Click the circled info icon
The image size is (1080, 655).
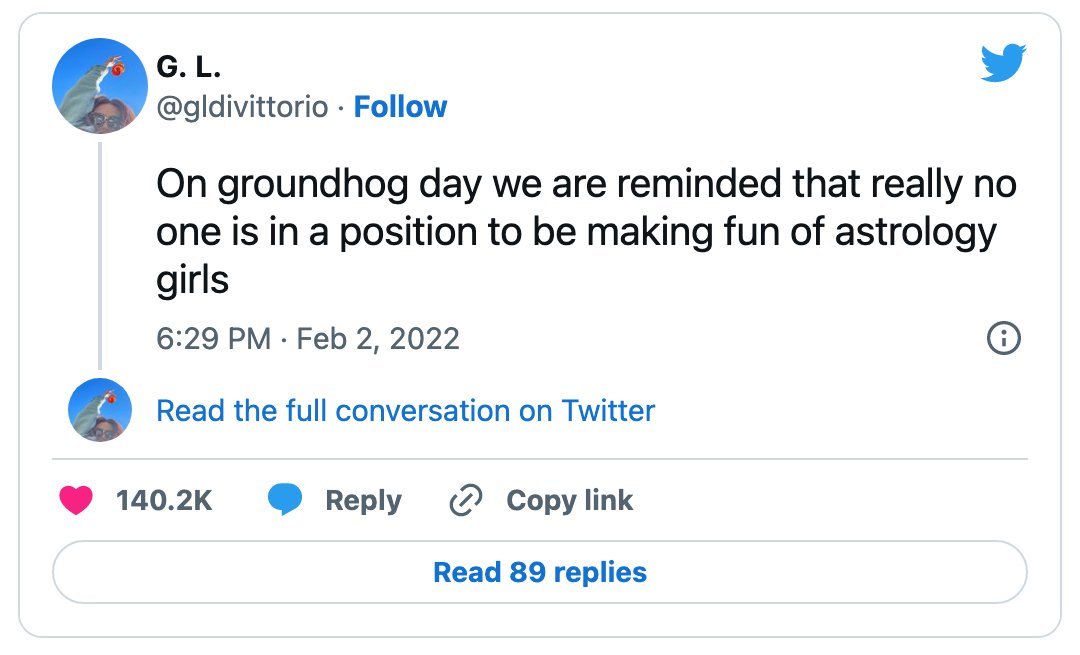1004,338
